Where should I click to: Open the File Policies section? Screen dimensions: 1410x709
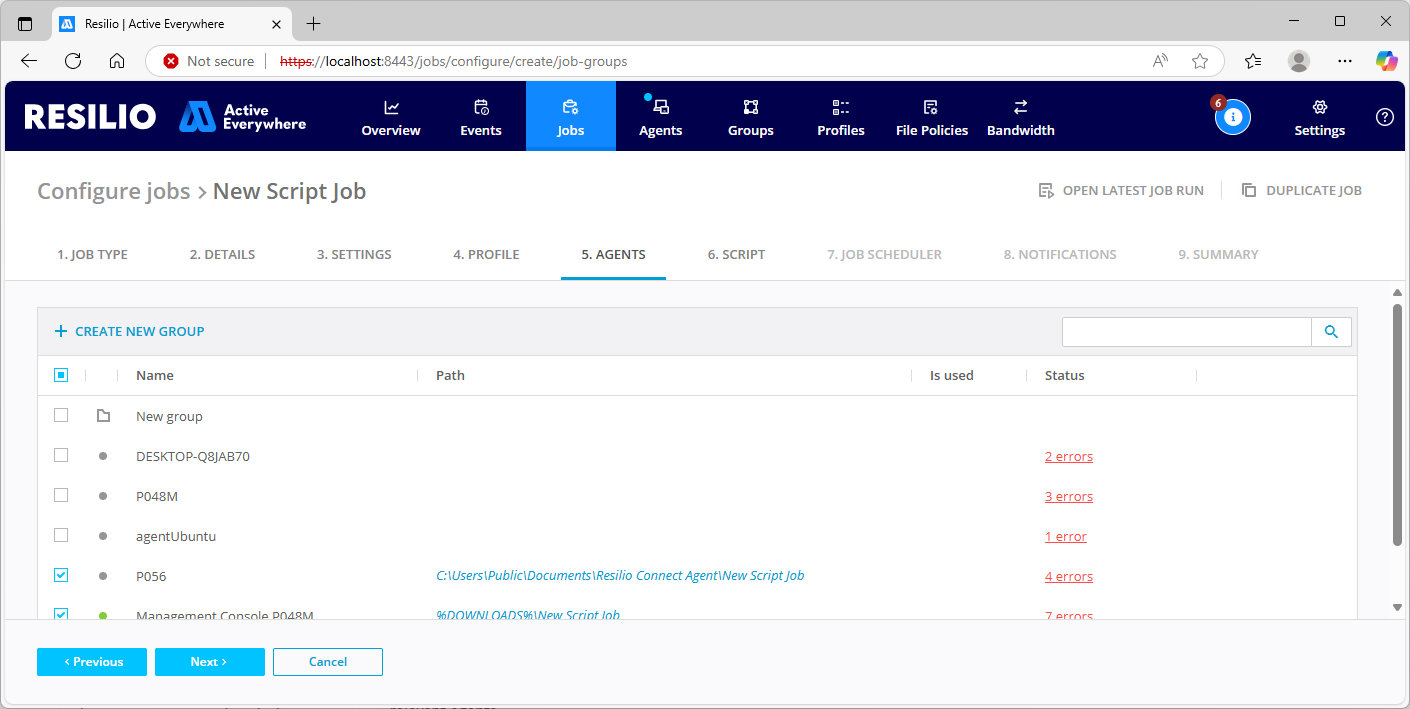[931, 117]
